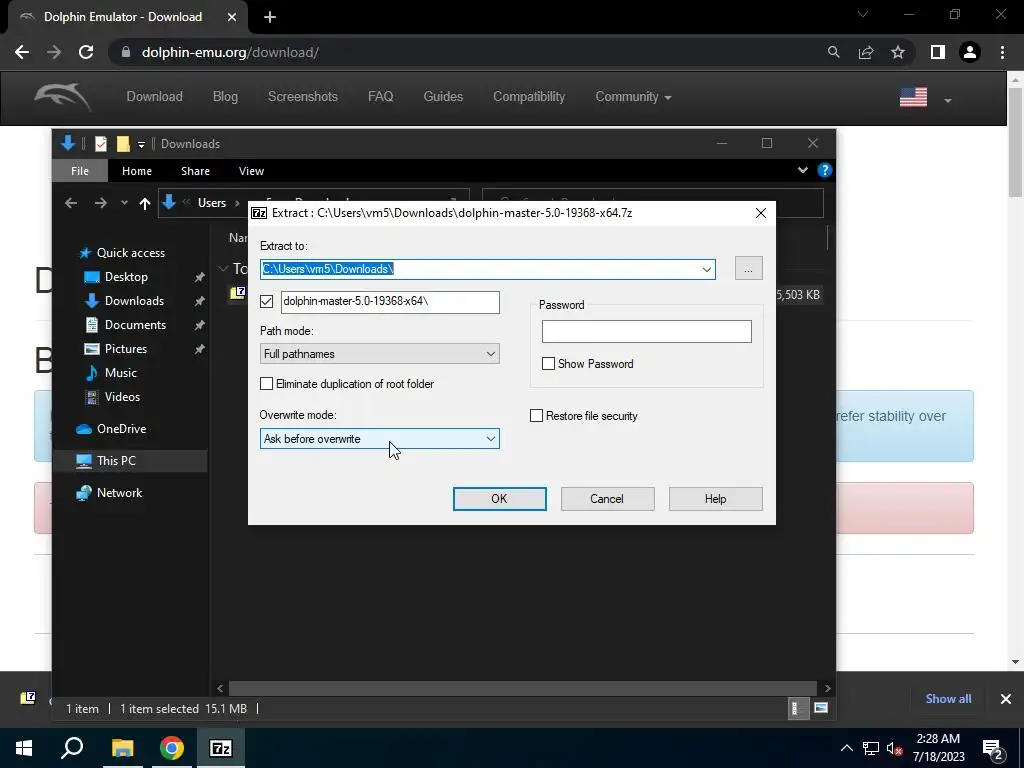Uncheck the dolphin-master subfolder checkbox
Viewport: 1024px width, 768px height.
coord(266,301)
